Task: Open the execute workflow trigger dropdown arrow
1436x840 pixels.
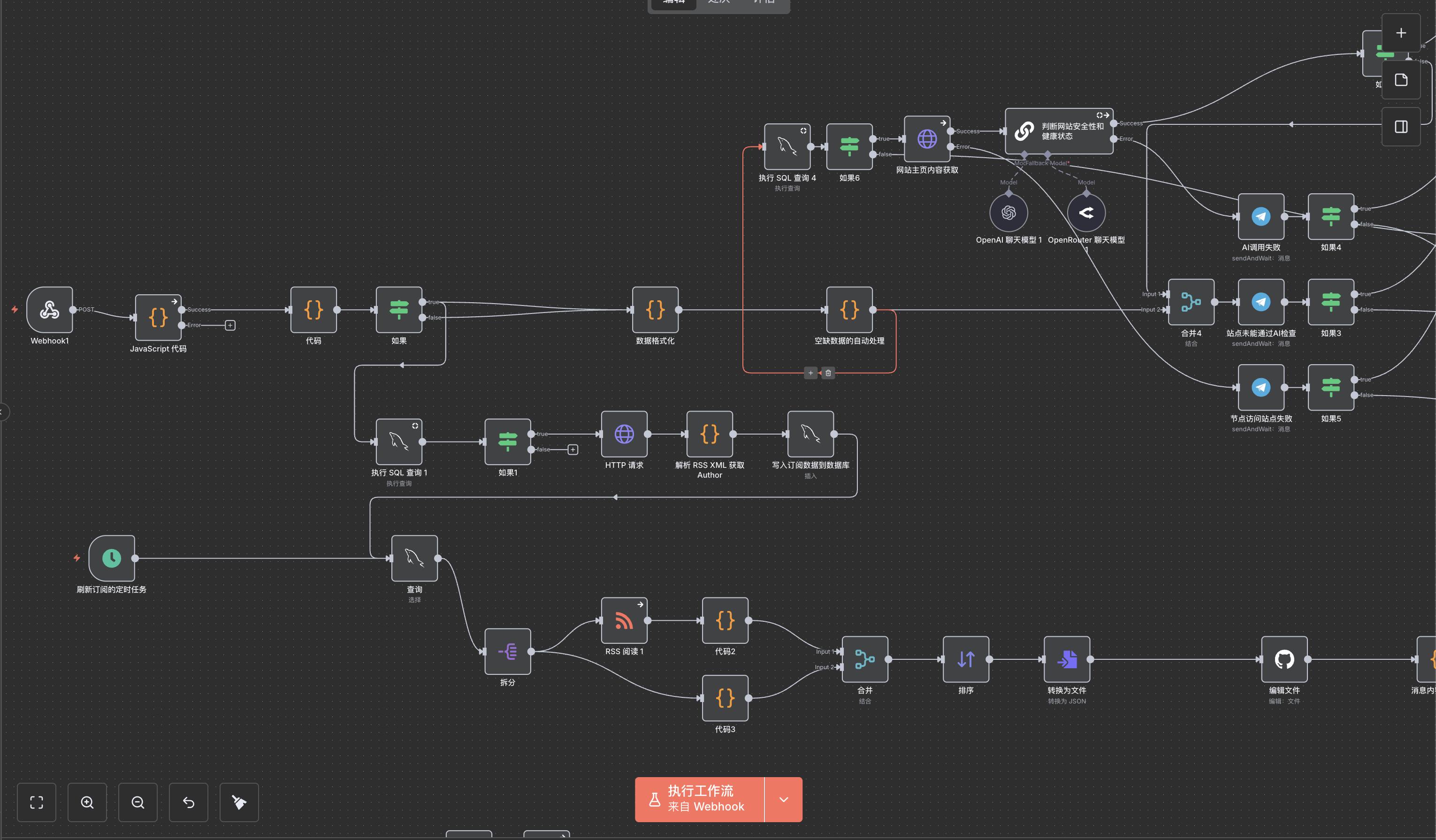Action: tap(784, 800)
